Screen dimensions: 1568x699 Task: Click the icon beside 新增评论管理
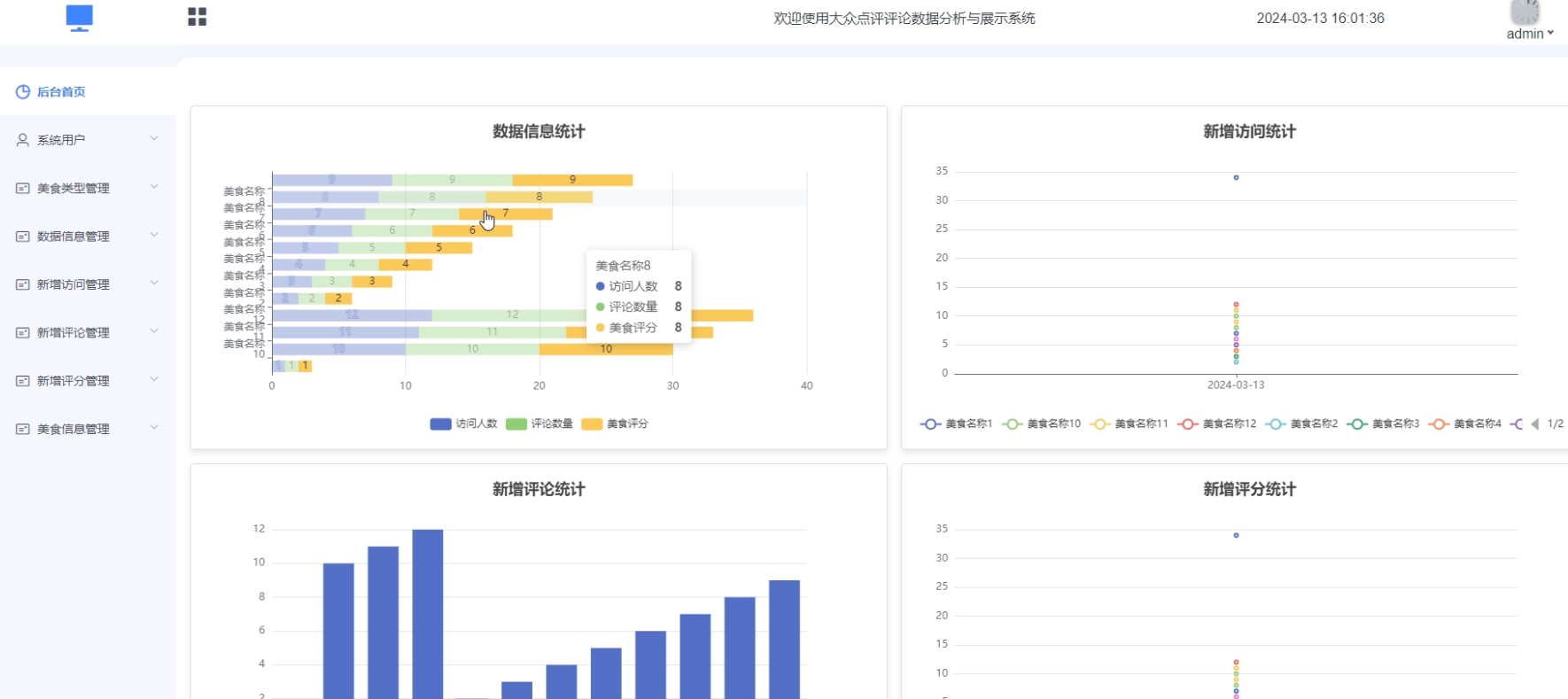point(23,332)
